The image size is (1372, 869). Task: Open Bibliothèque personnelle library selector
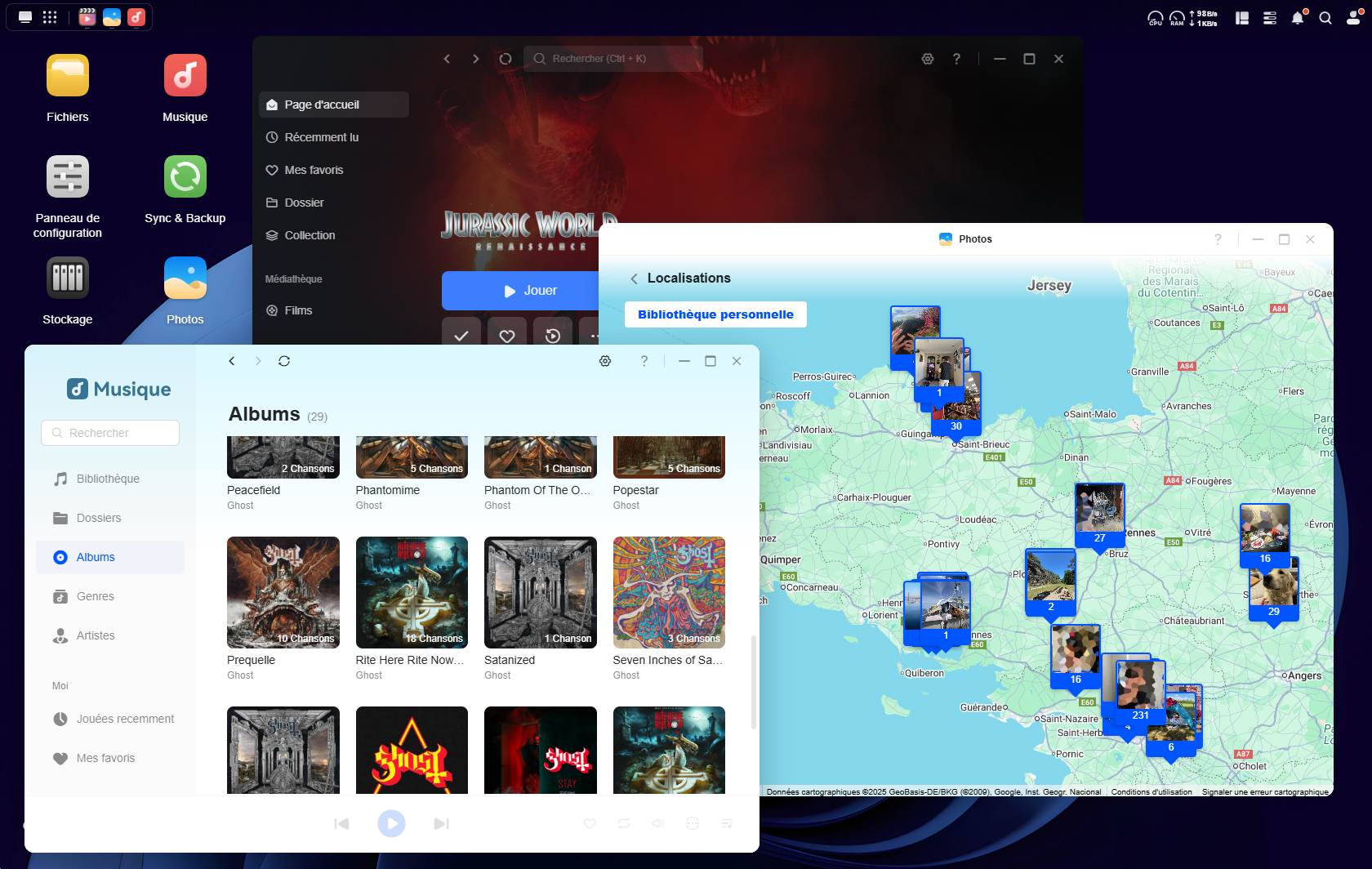(x=715, y=314)
